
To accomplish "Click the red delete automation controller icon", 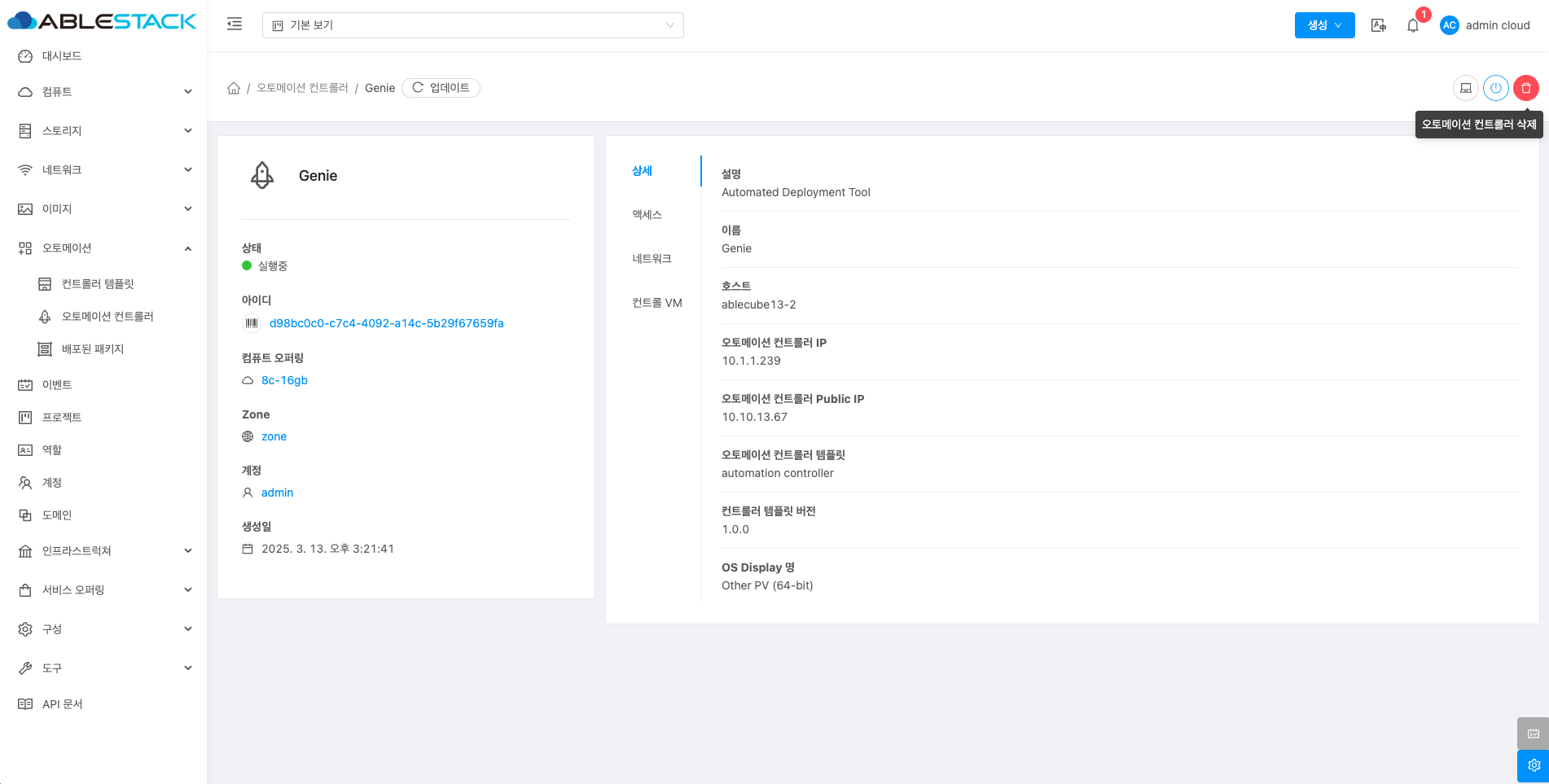I will pyautogui.click(x=1525, y=88).
